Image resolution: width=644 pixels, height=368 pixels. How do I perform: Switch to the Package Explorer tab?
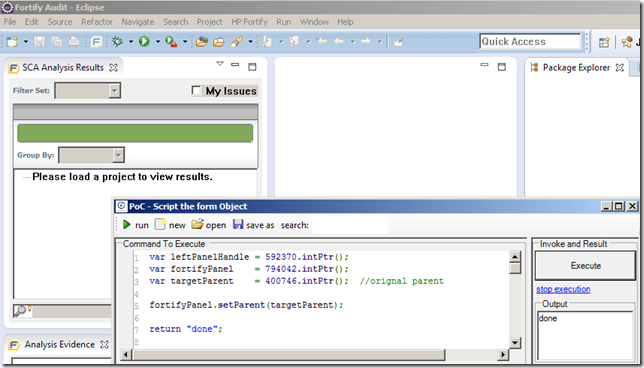click(x=576, y=67)
